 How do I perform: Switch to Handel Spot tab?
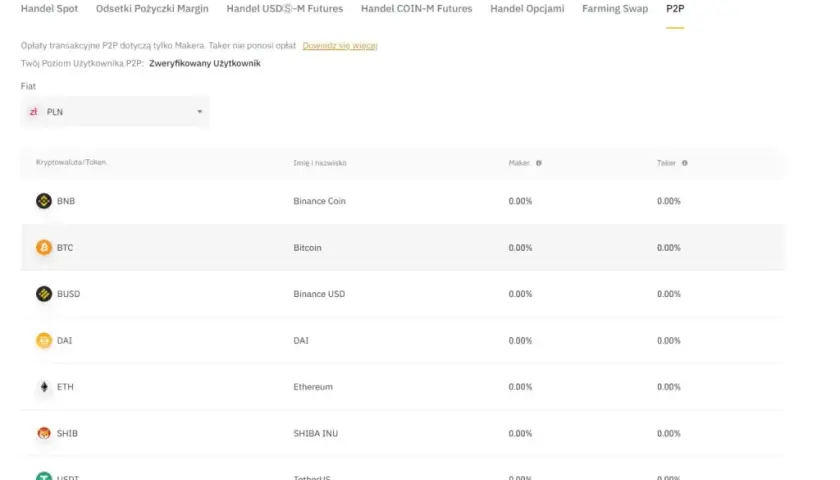tap(49, 9)
